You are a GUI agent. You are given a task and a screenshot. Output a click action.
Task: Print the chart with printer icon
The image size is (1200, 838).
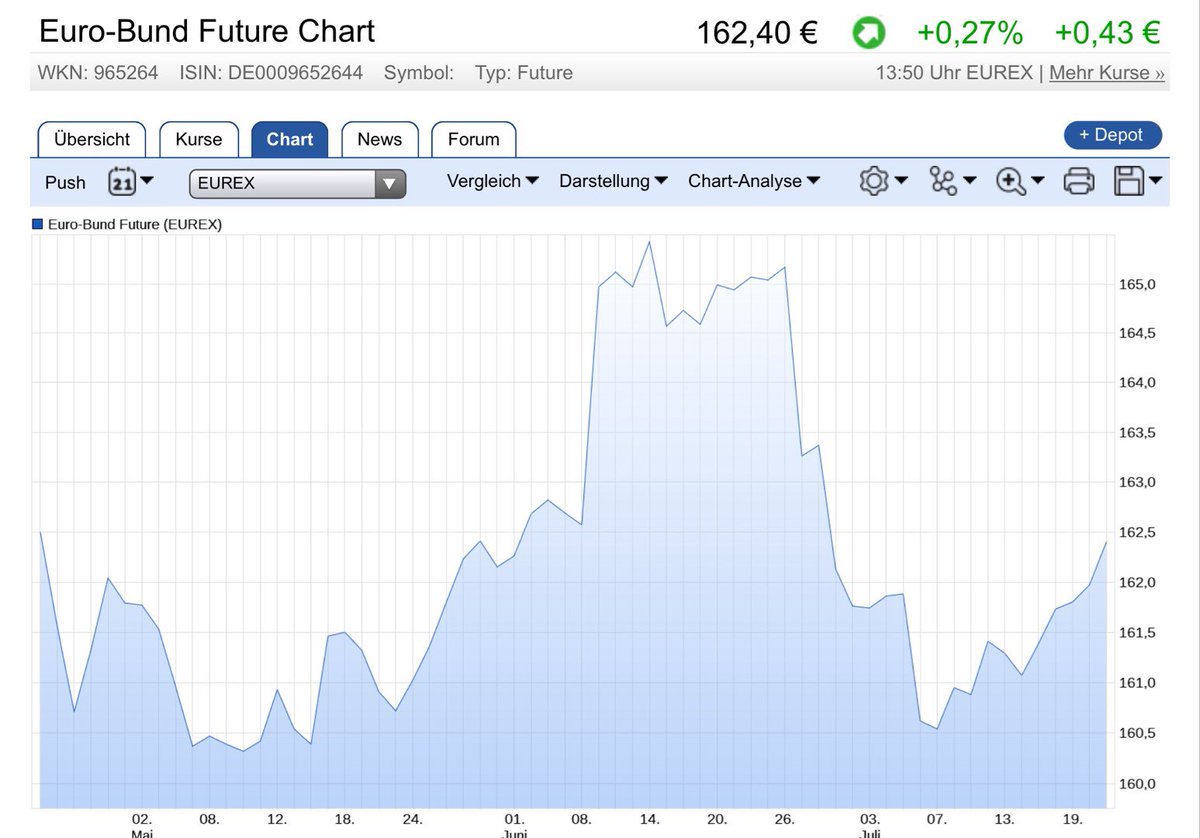click(x=1079, y=181)
